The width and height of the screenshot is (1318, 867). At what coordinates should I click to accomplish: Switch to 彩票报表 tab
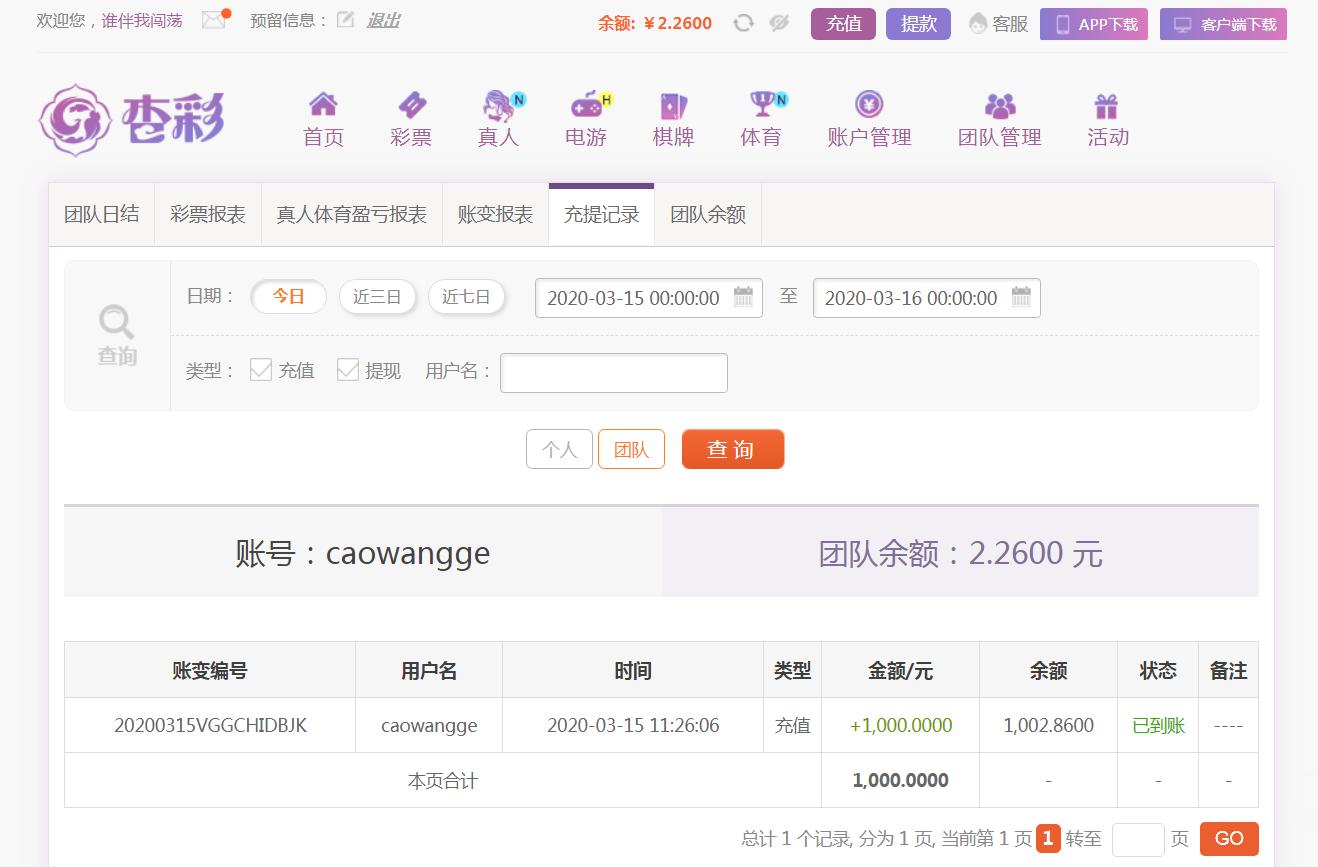tap(208, 214)
